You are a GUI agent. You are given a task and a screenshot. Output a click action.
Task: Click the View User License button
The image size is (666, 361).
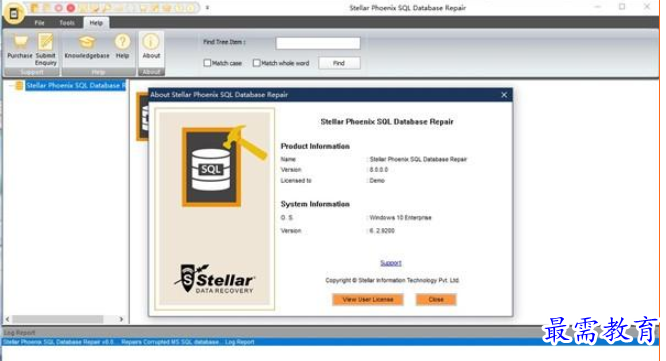point(368,299)
